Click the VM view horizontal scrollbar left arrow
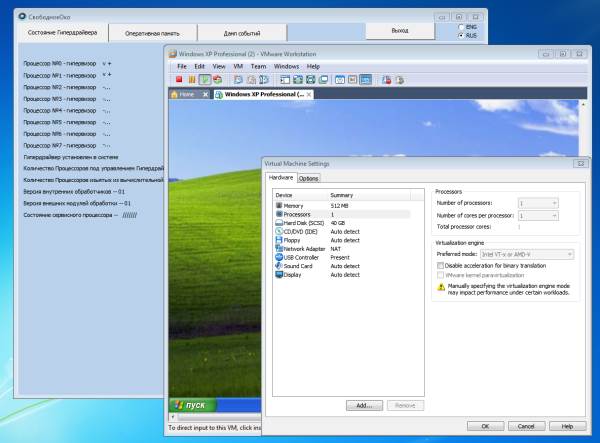 pyautogui.click(x=173, y=417)
